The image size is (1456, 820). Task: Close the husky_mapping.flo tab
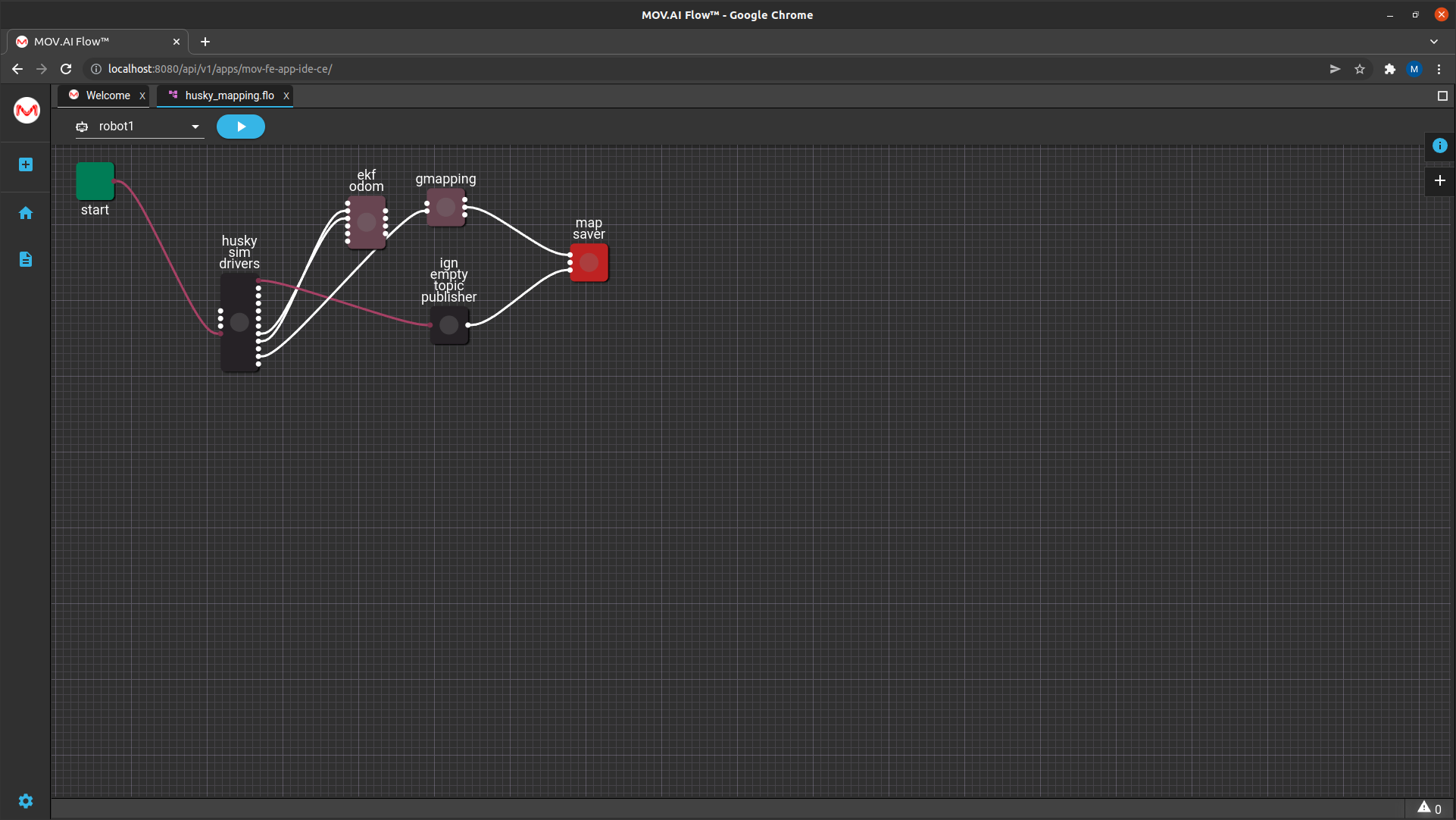pyautogui.click(x=286, y=95)
